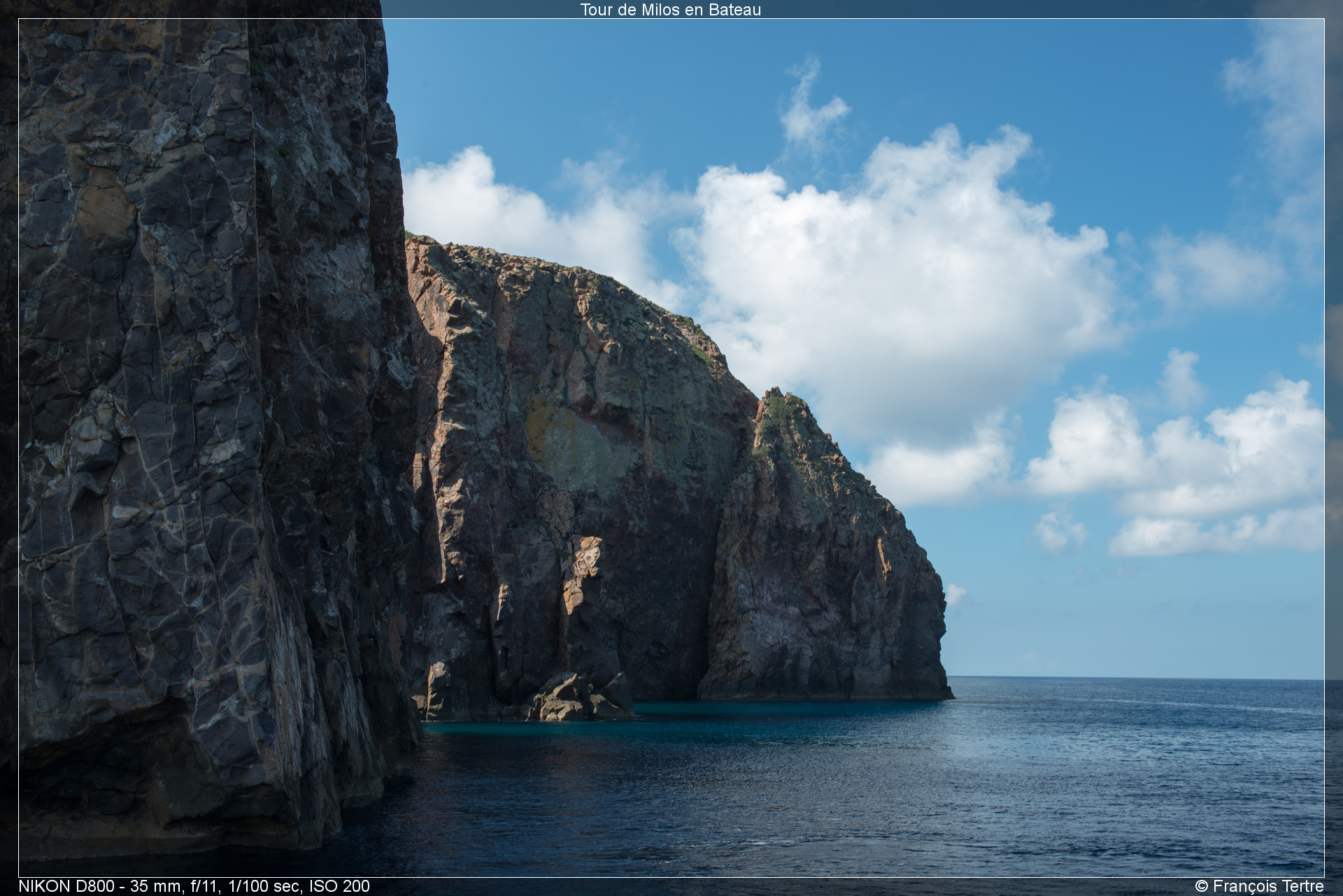Viewport: 1343px width, 896px height.
Task: Click the '© François Tertre' copyright text
Action: pos(1259,886)
